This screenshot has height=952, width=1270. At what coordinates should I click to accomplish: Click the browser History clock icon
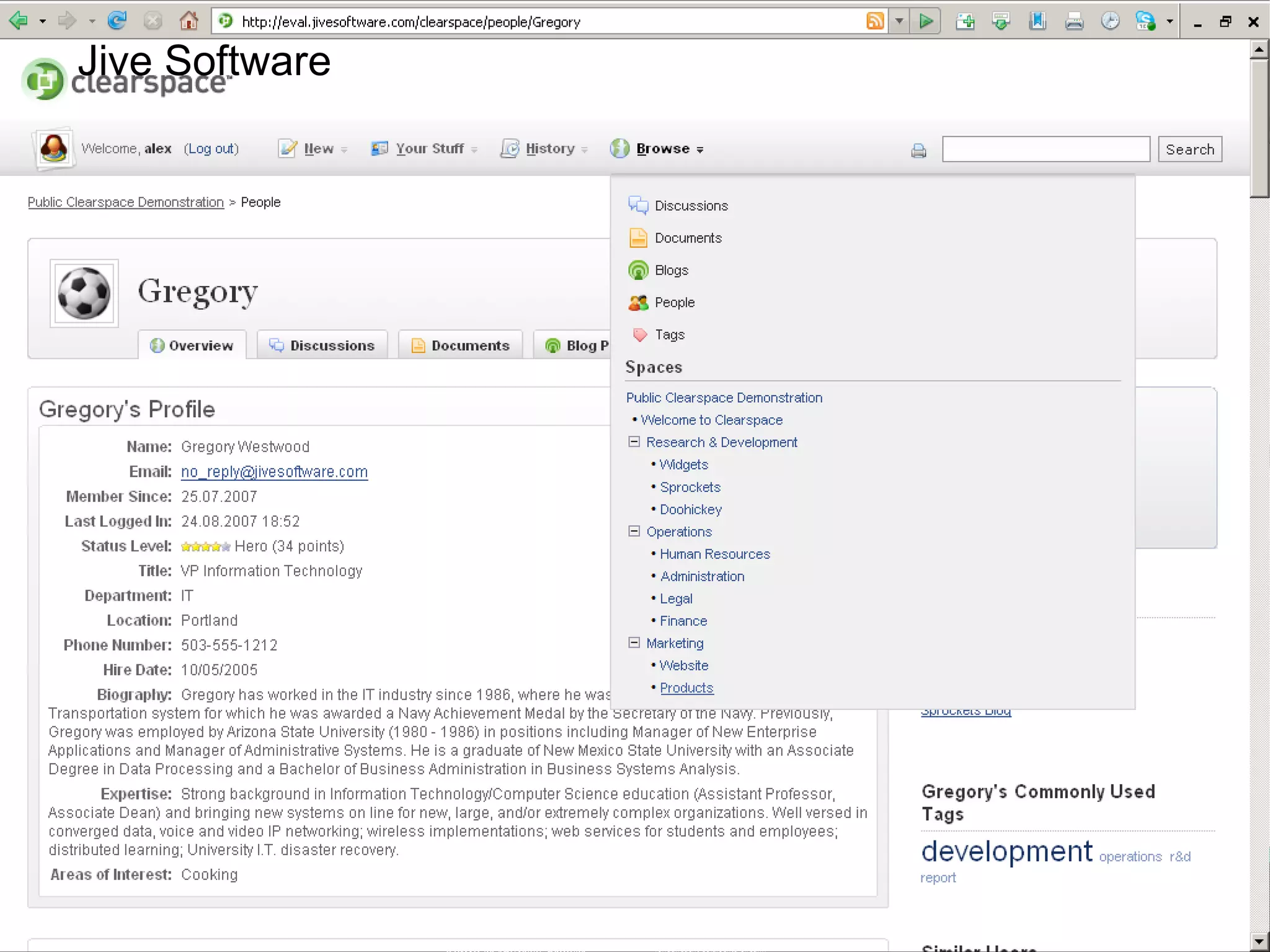[1110, 21]
